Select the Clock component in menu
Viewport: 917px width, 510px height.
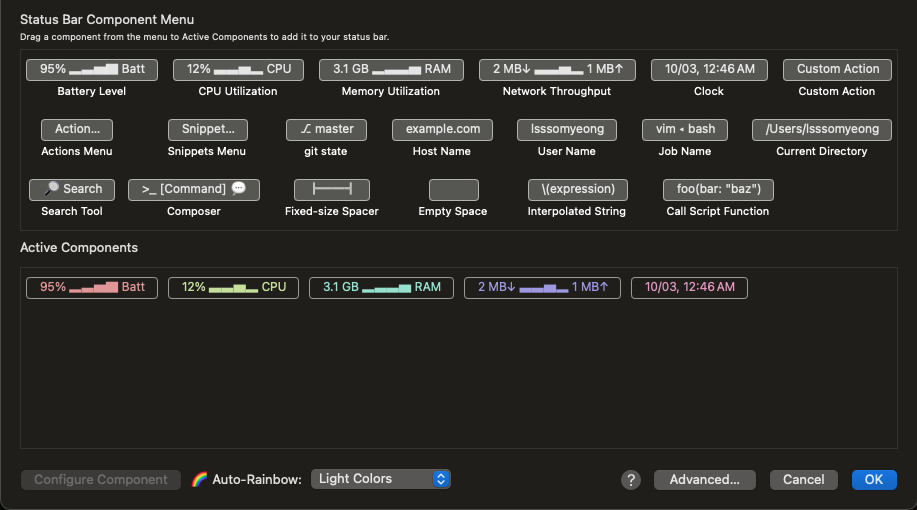point(709,70)
